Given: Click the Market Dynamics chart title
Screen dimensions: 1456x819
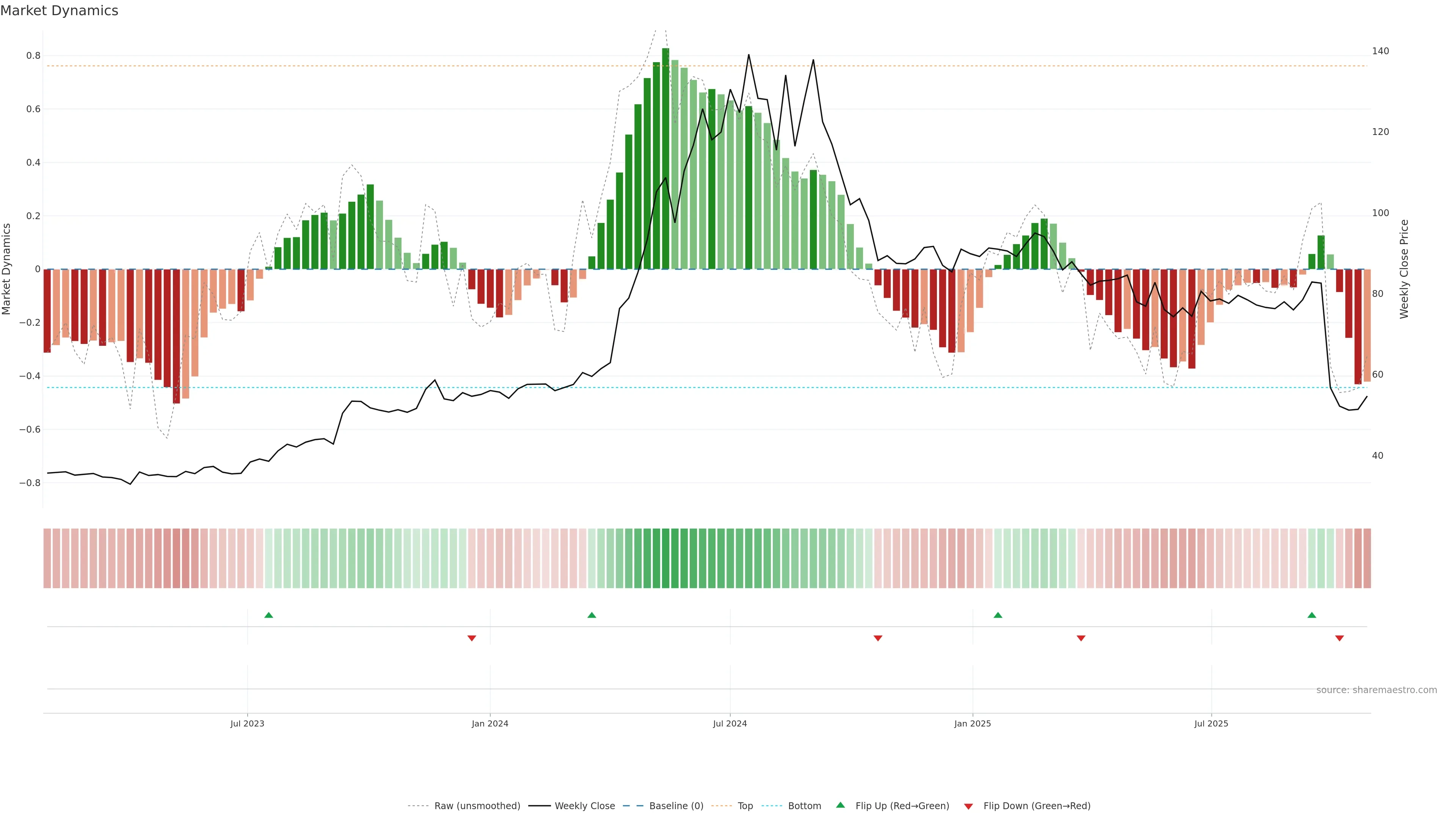Looking at the screenshot, I should [x=60, y=11].
